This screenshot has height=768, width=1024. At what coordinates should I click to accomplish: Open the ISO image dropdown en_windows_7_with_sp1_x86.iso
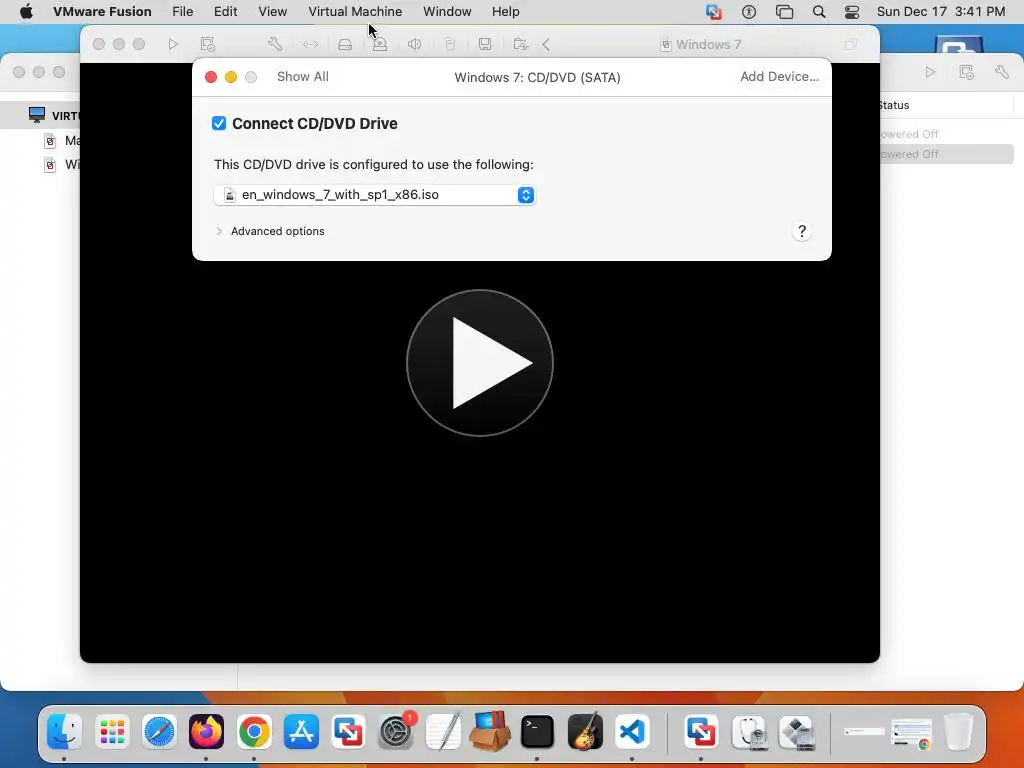click(375, 195)
